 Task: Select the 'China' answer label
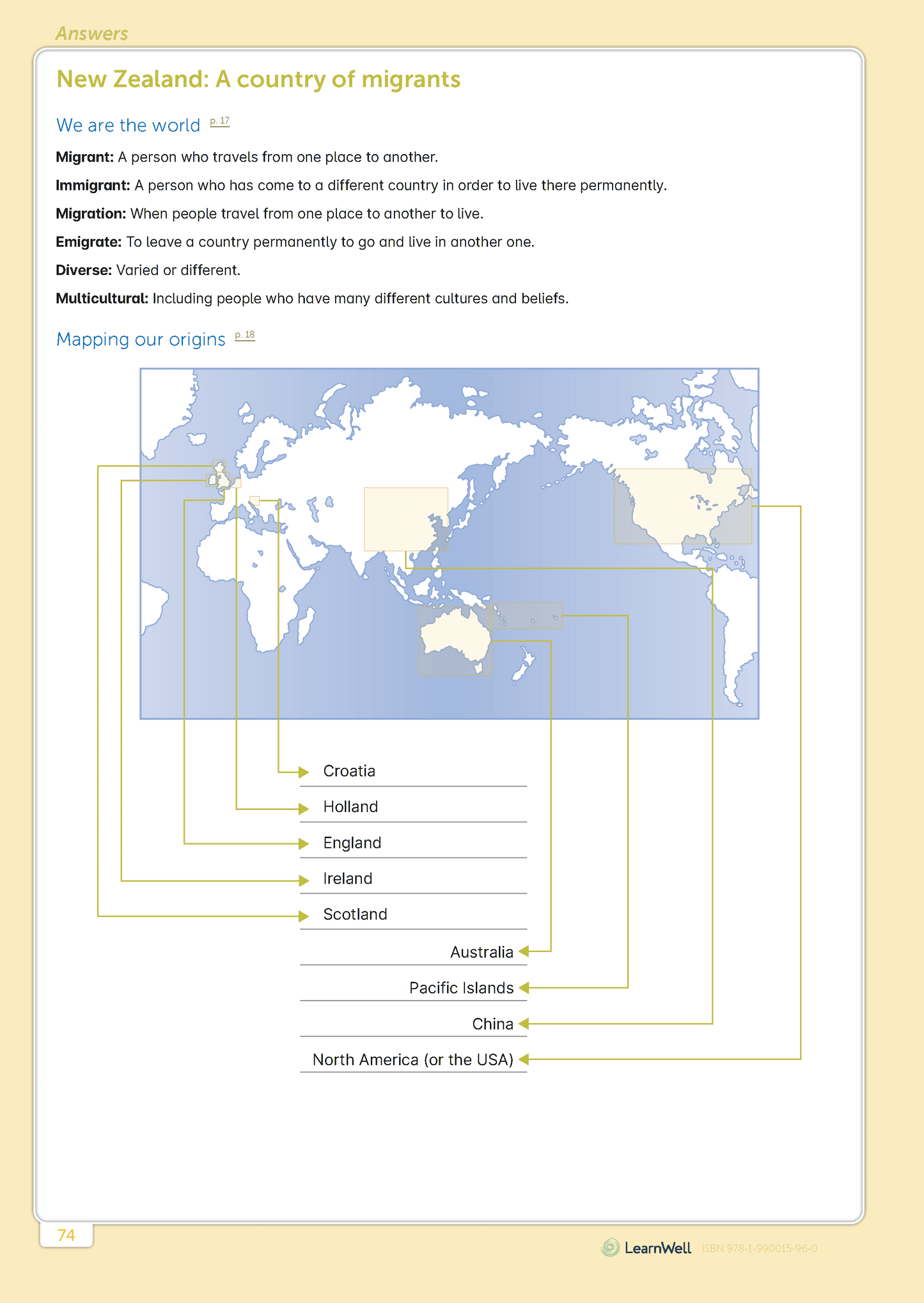coord(492,1024)
